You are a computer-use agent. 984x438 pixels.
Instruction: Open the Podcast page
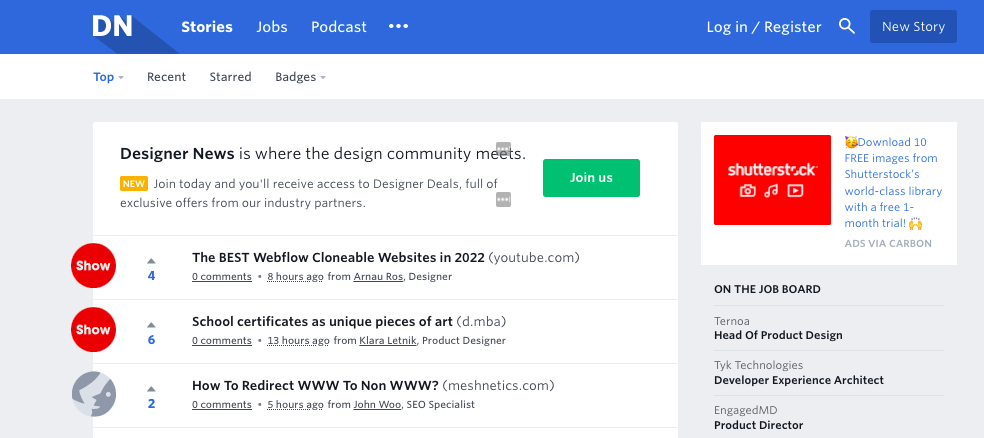click(x=339, y=27)
